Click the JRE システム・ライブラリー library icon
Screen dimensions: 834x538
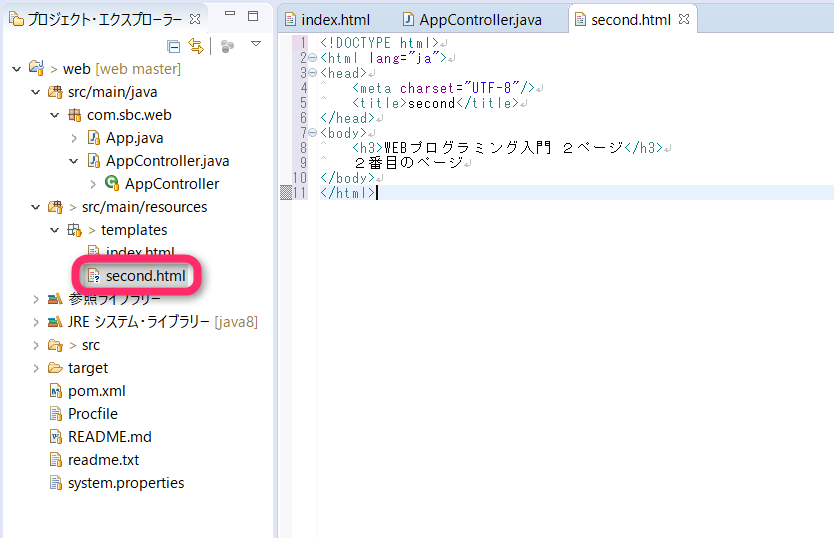55,322
